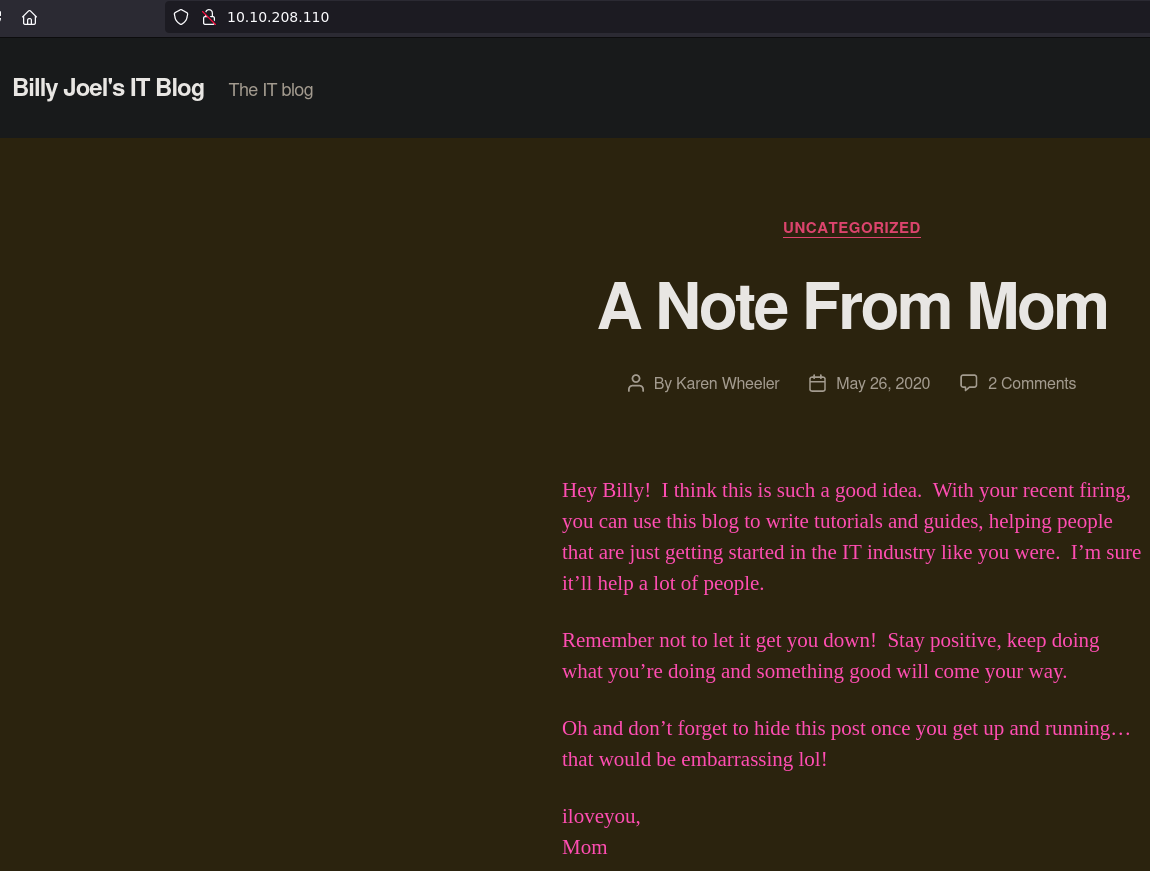The width and height of the screenshot is (1150, 871).
Task: Open the Karen Wheeler author link
Action: [x=727, y=383]
